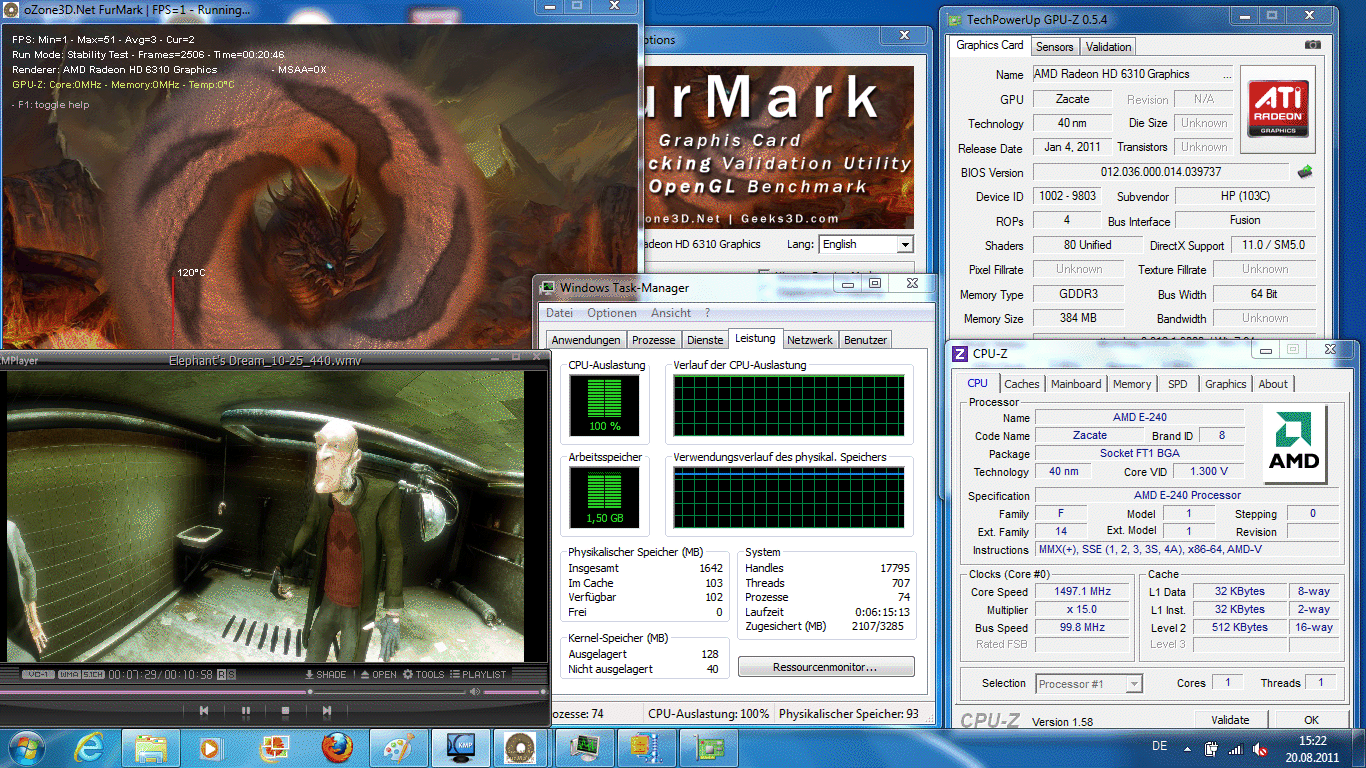Take a GPU-Z screenshot with the camera icon

1312,45
